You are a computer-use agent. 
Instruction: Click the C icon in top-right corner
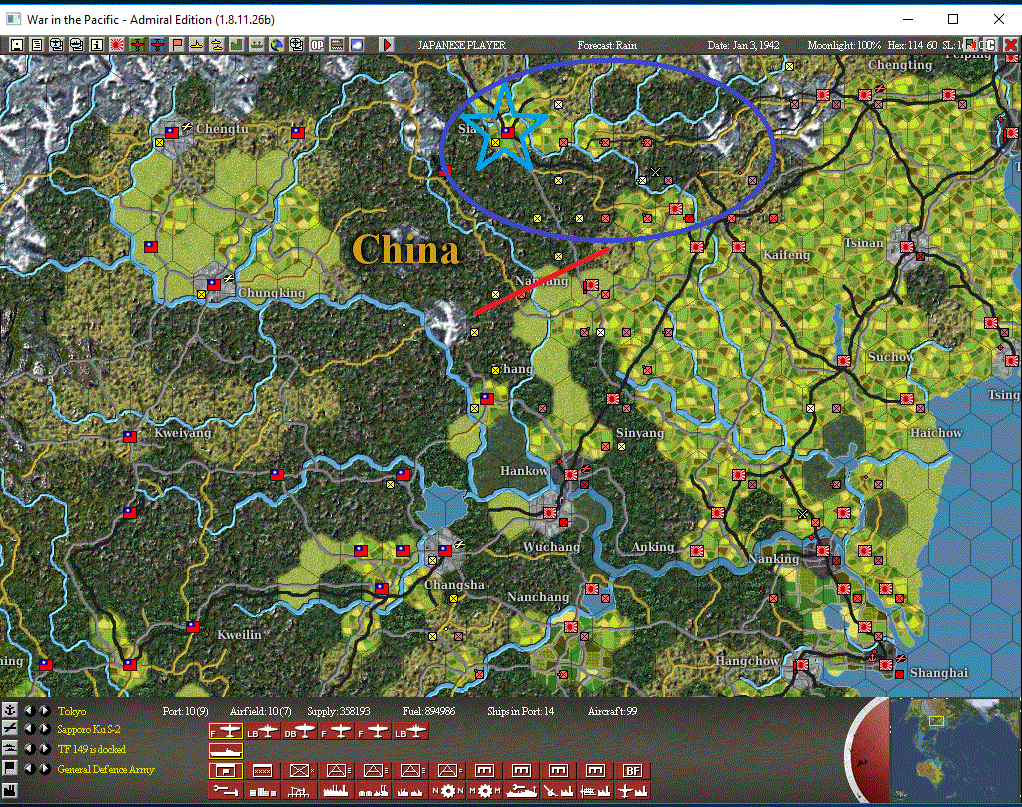coord(991,45)
